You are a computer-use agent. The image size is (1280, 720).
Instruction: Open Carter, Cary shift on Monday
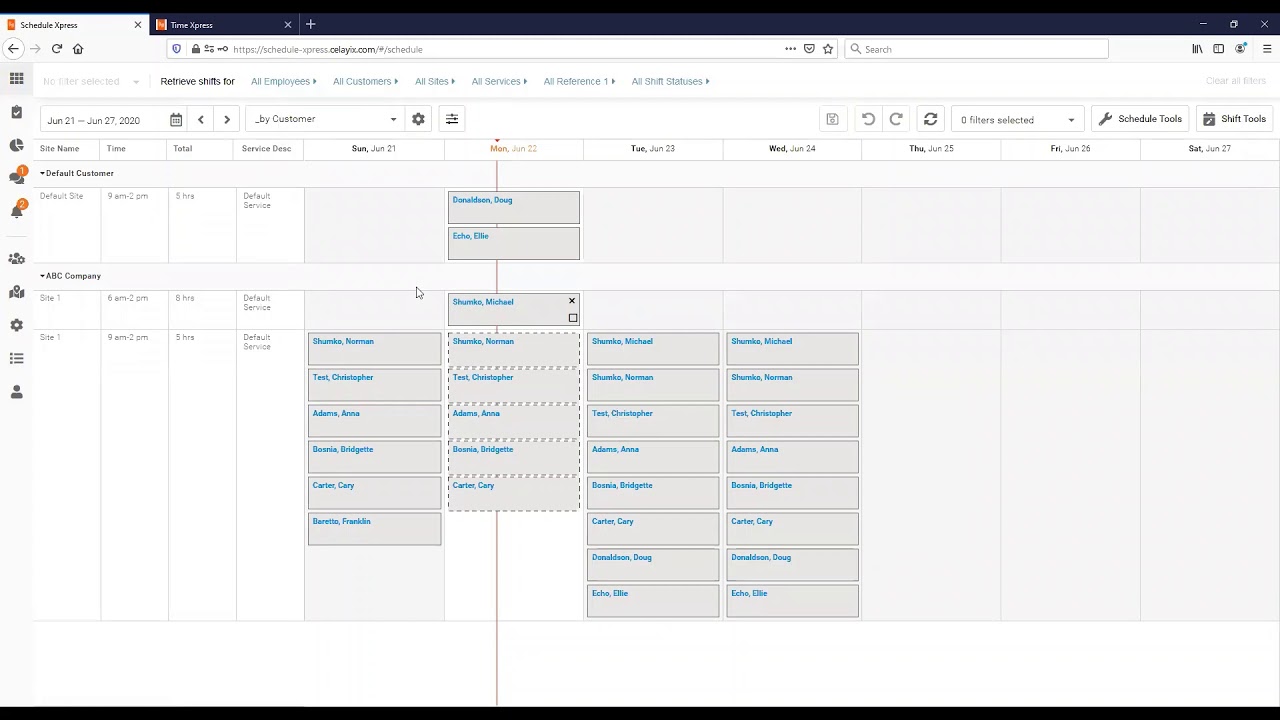tap(513, 493)
